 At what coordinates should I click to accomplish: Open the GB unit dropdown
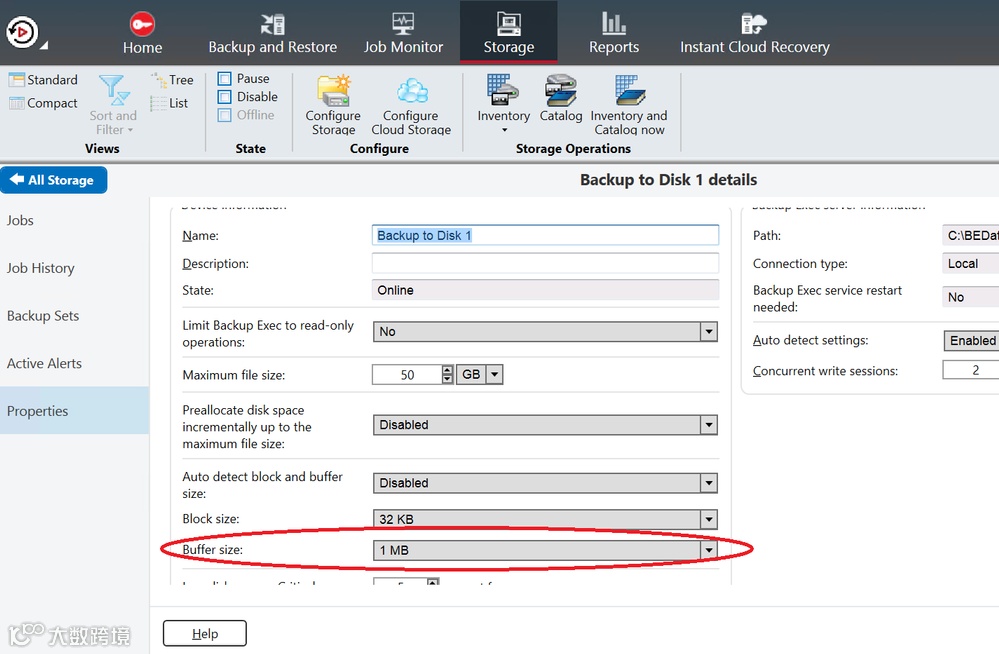[479, 374]
